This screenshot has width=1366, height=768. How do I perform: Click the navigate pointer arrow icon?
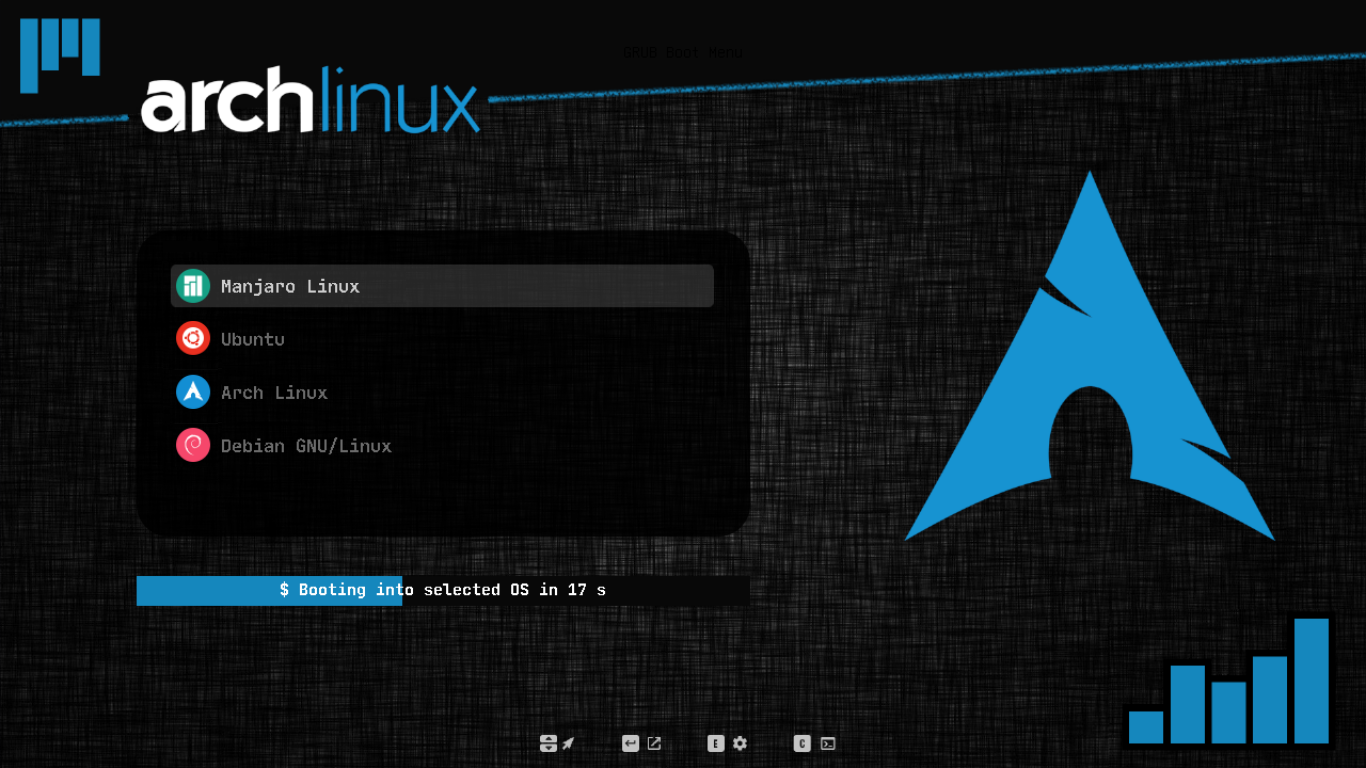pos(568,743)
